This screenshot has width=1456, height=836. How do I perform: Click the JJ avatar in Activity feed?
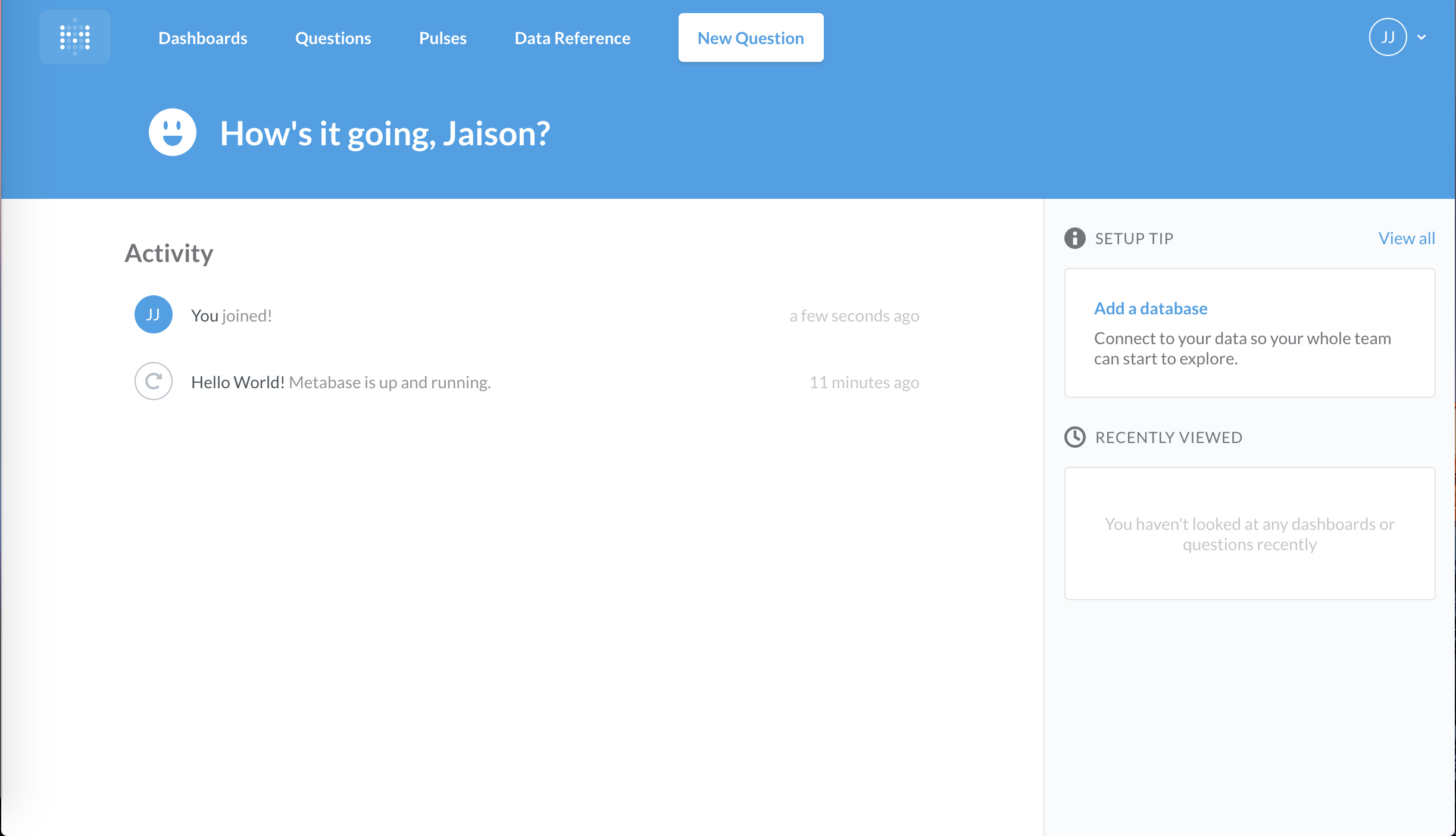(x=154, y=314)
